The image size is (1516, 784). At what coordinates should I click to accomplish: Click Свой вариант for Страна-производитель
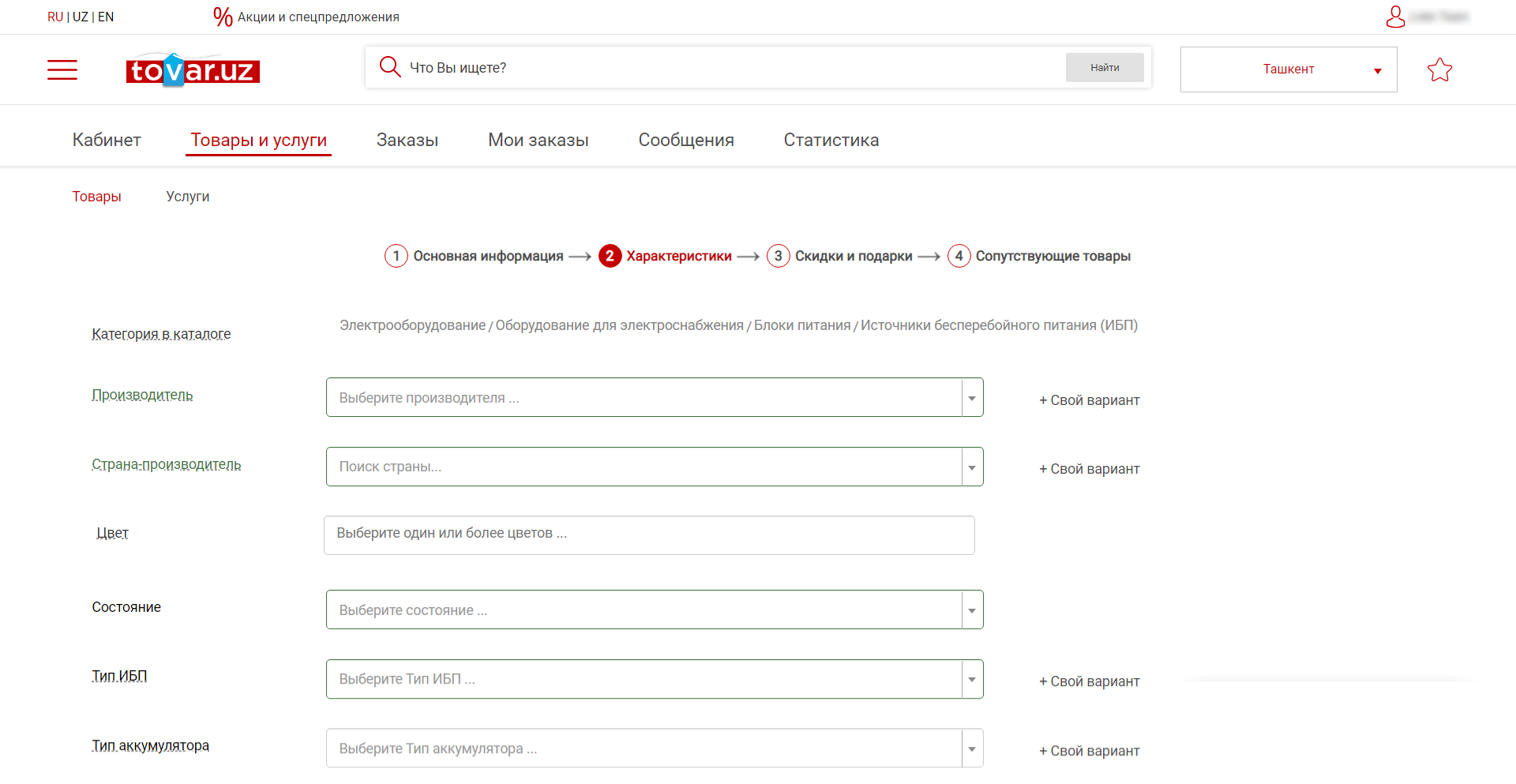1090,469
